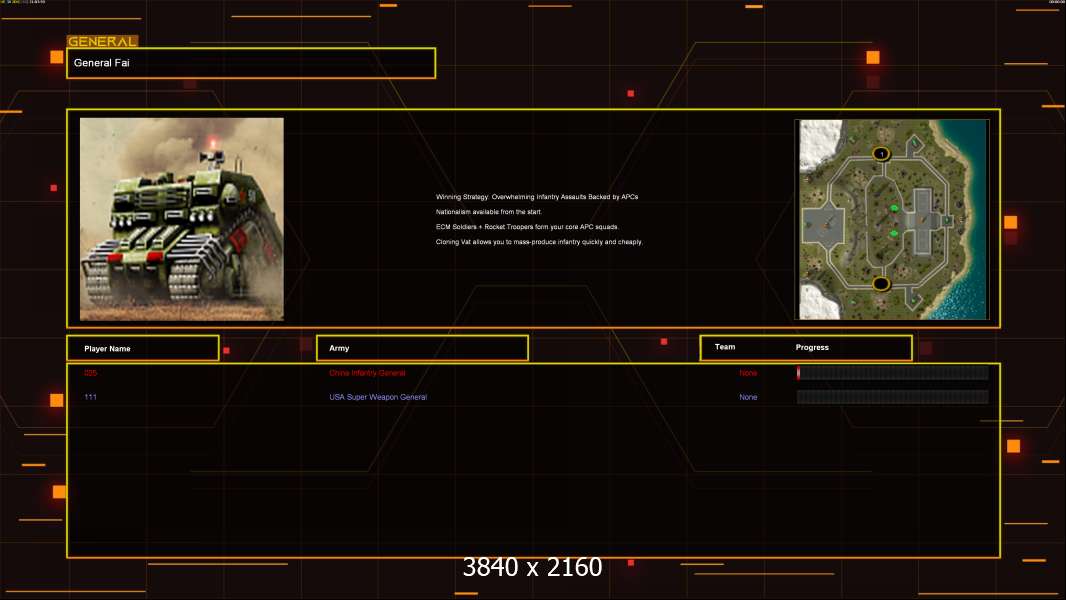Viewport: 1066px width, 600px height.
Task: Click the ECM Soldiers + Rocket Troopers line
Action: click(x=528, y=227)
